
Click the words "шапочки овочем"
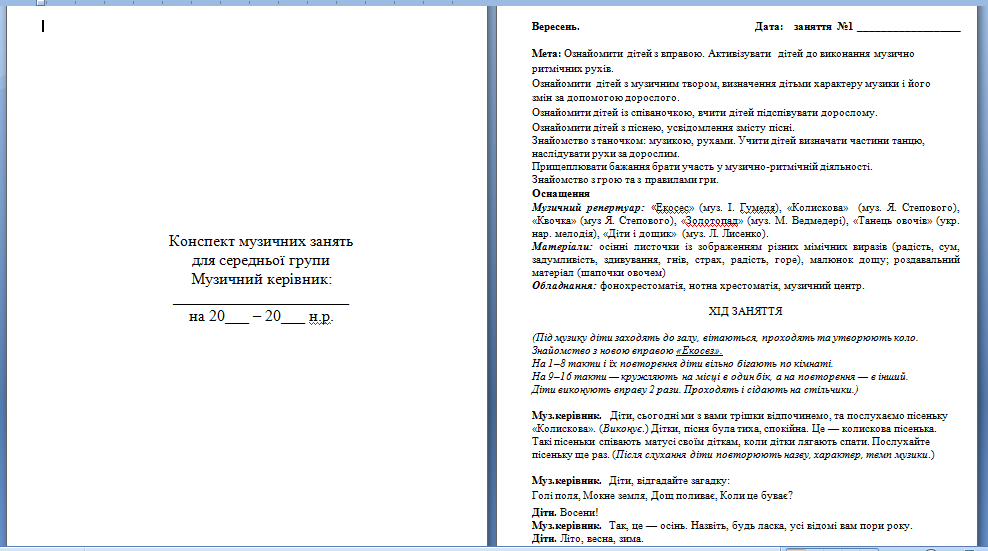point(622,272)
